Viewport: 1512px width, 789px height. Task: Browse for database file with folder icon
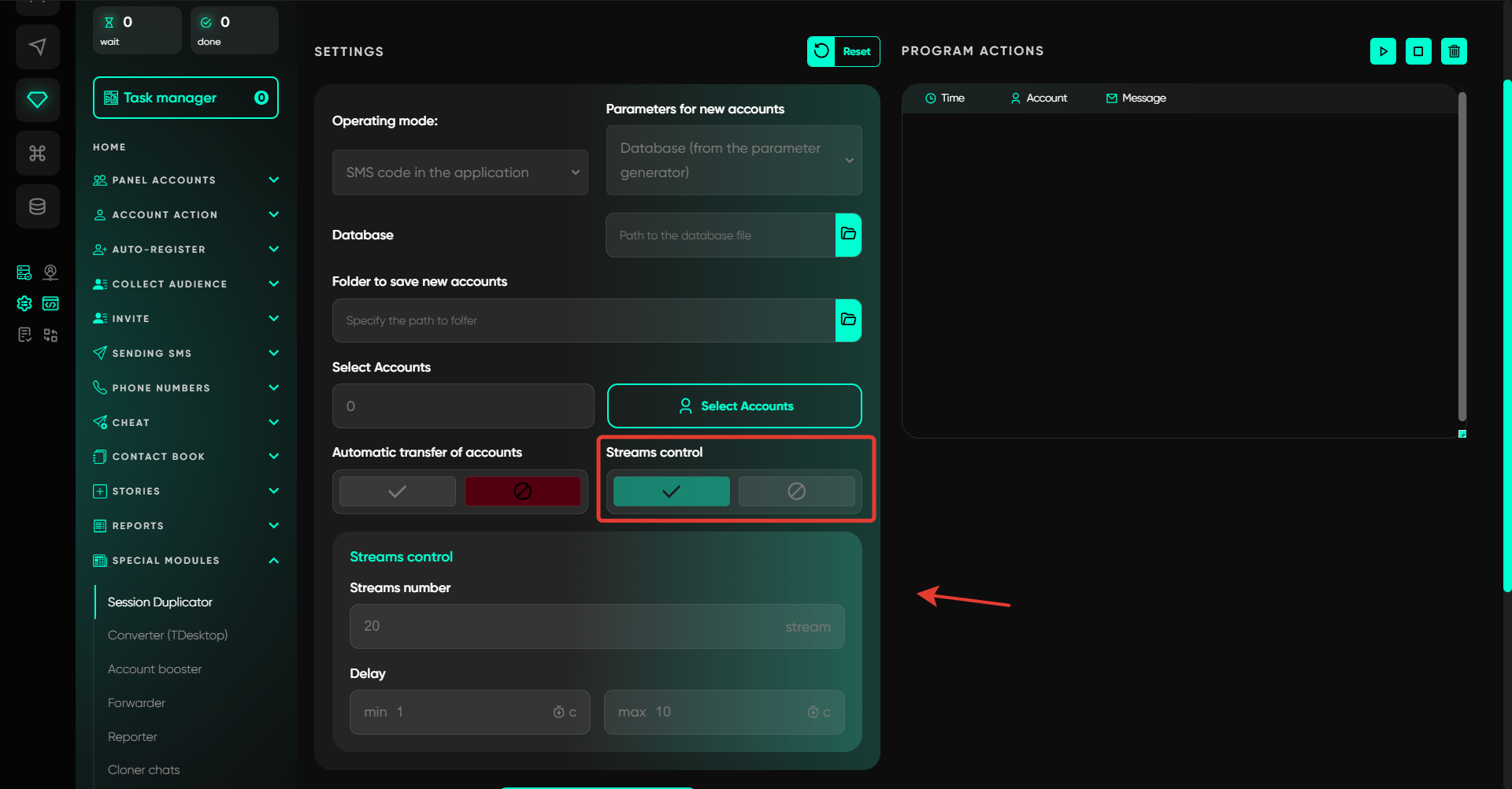click(x=848, y=235)
